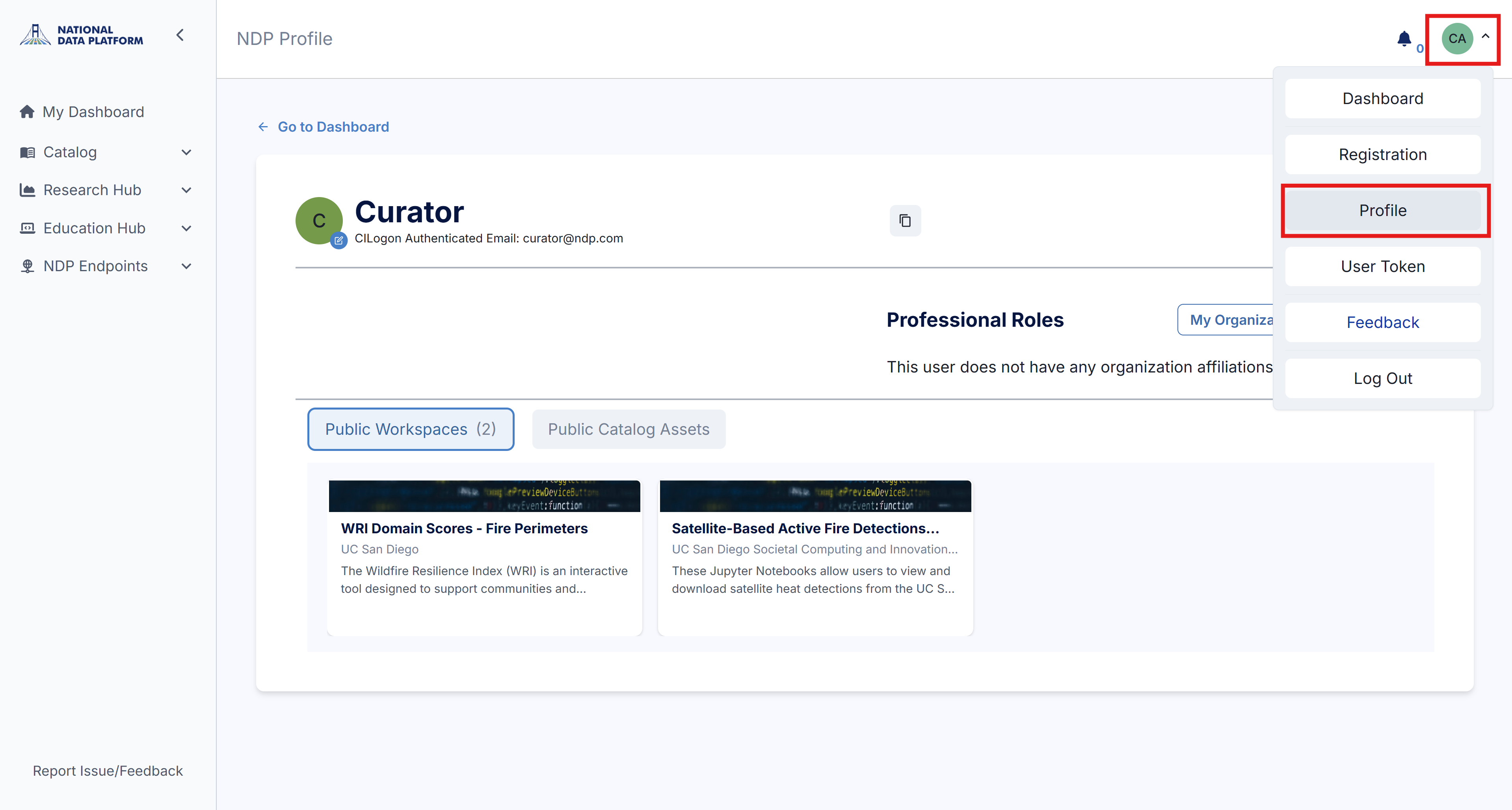Close the user menu via the caret
Viewport: 1512px width, 810px height.
[1486, 36]
